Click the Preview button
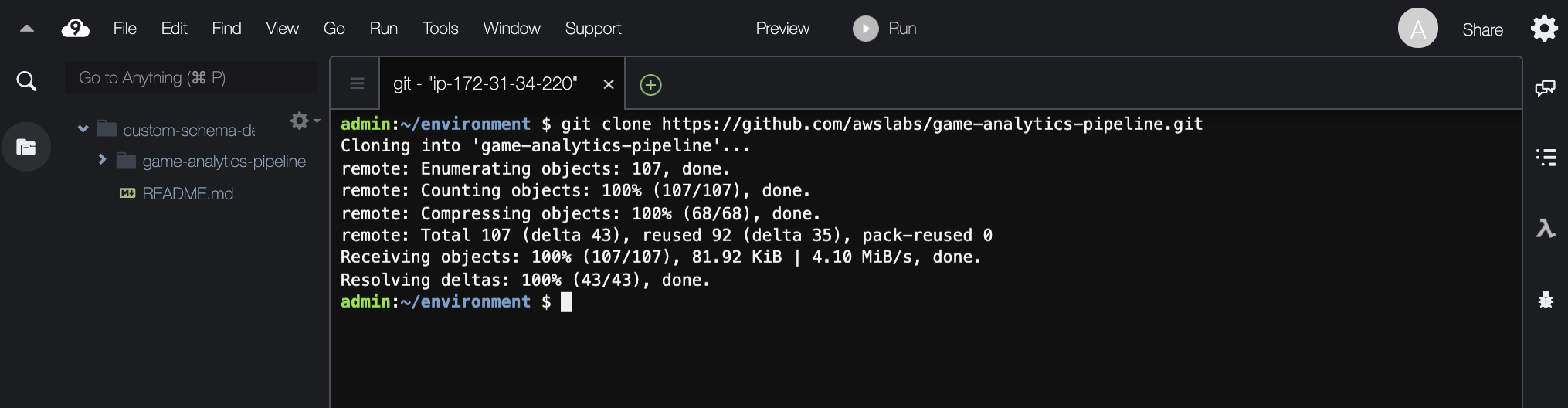 coord(782,29)
